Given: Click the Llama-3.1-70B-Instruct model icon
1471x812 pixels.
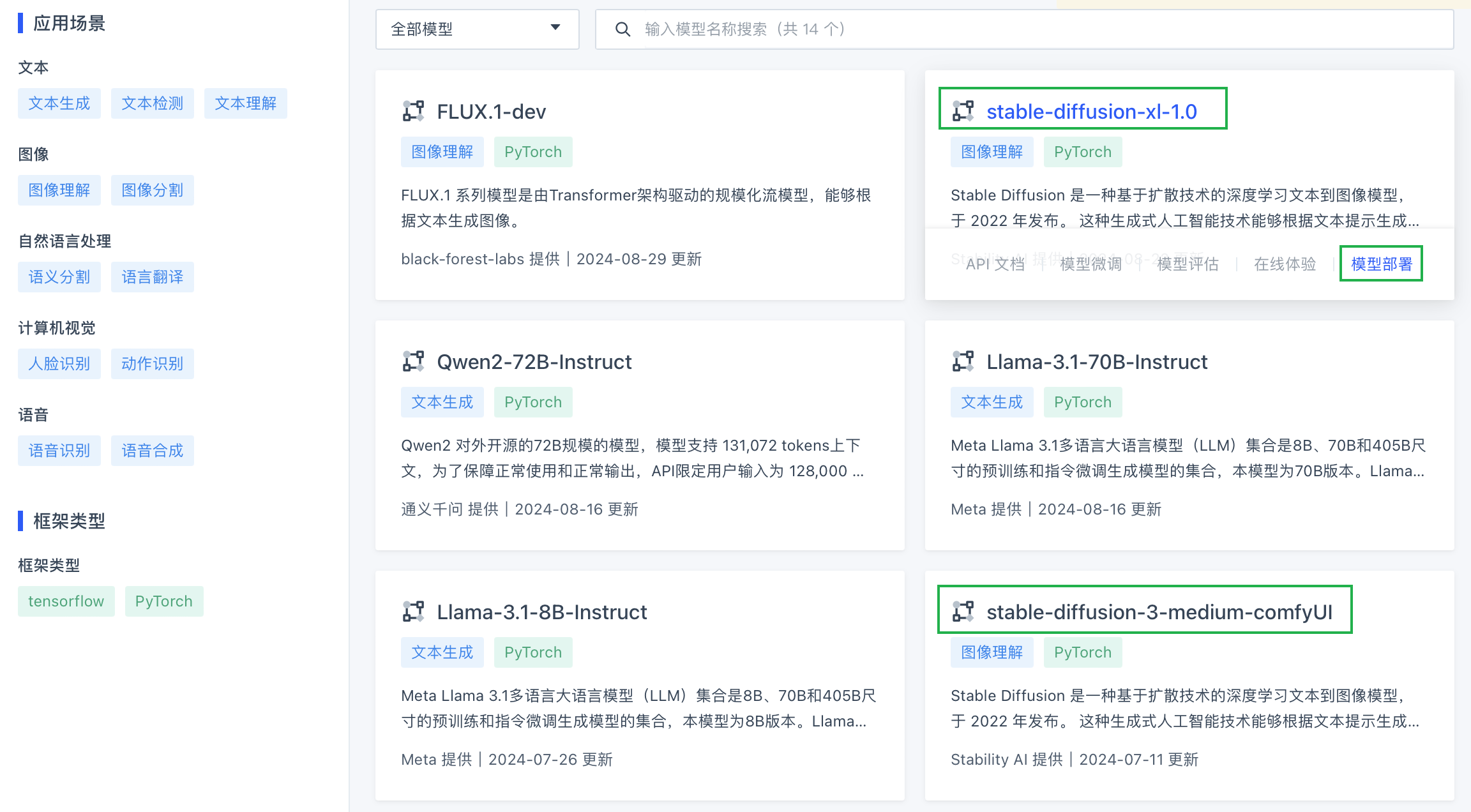Looking at the screenshot, I should tap(963, 361).
